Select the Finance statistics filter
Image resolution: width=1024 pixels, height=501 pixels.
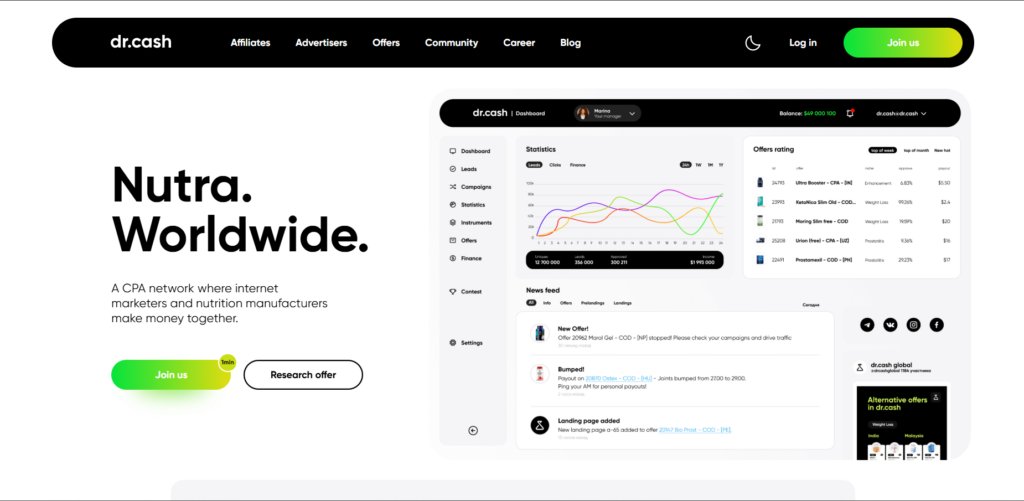point(577,165)
